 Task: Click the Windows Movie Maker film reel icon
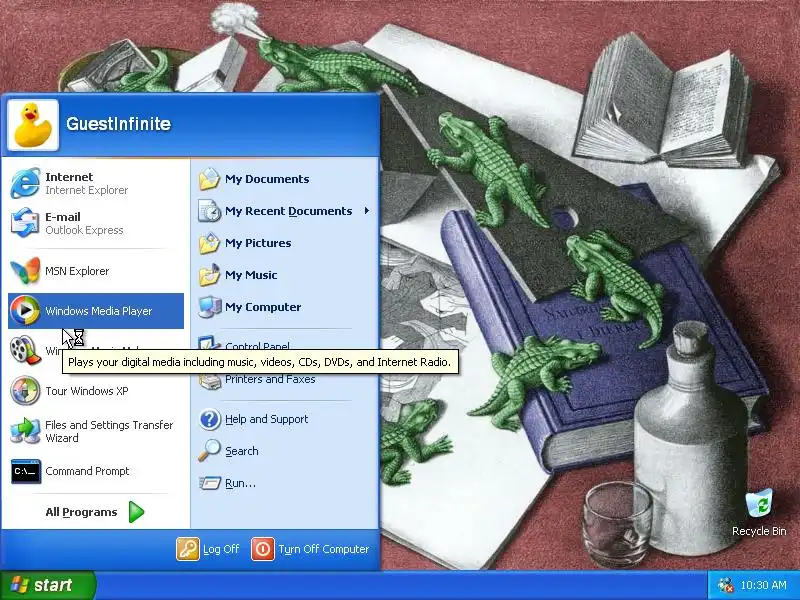tap(25, 351)
